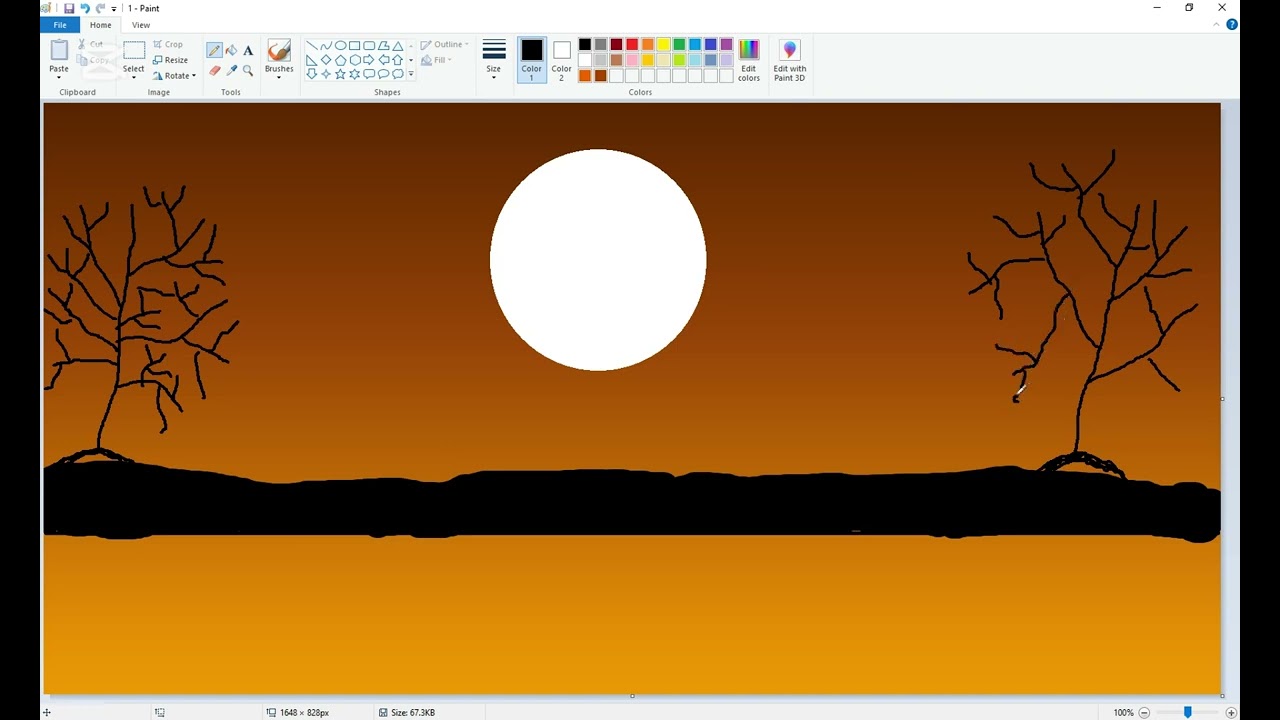Click the Save icon in title bar

click(69, 8)
